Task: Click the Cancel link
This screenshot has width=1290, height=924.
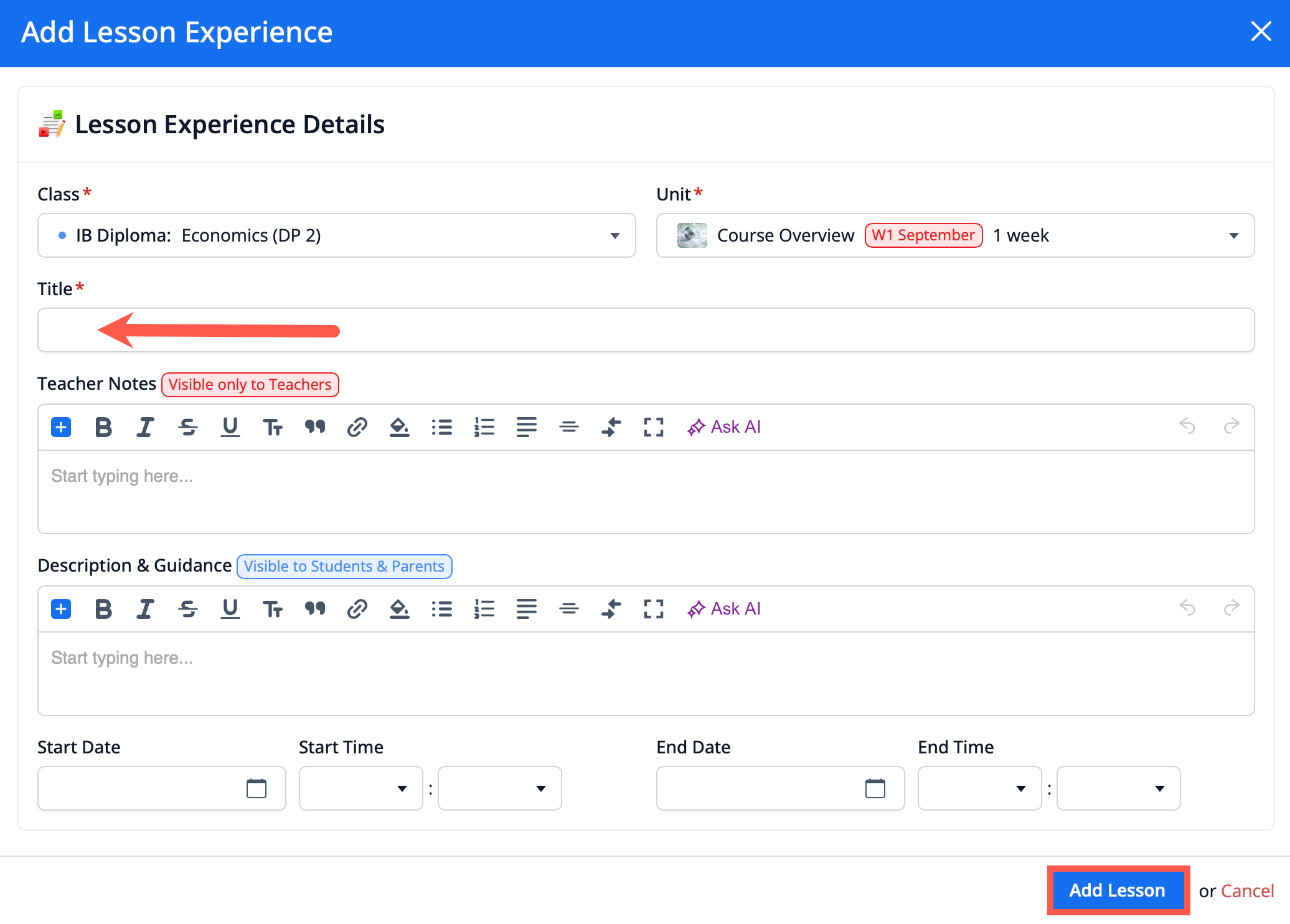Action: (1247, 891)
